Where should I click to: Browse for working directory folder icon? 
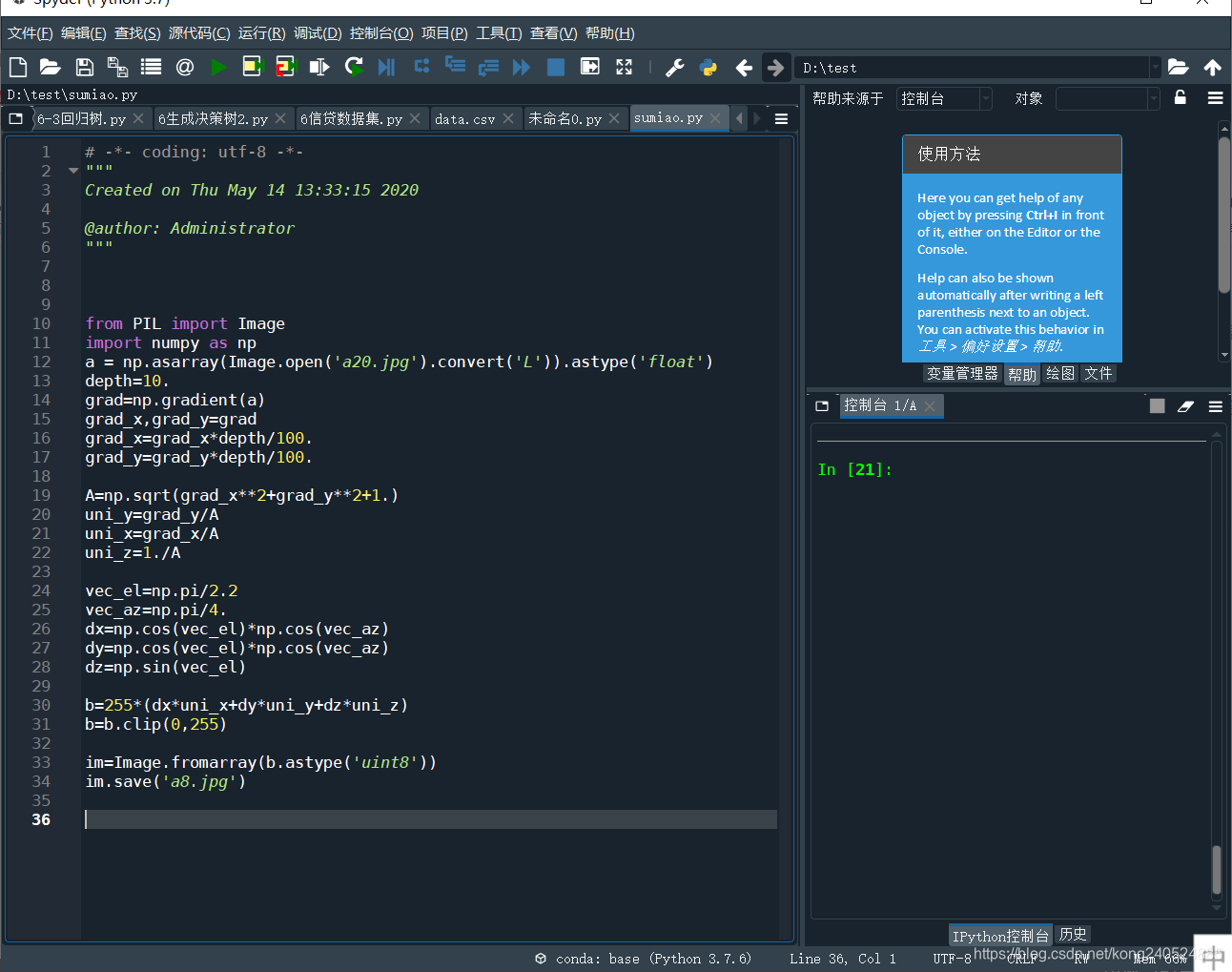tap(1179, 67)
